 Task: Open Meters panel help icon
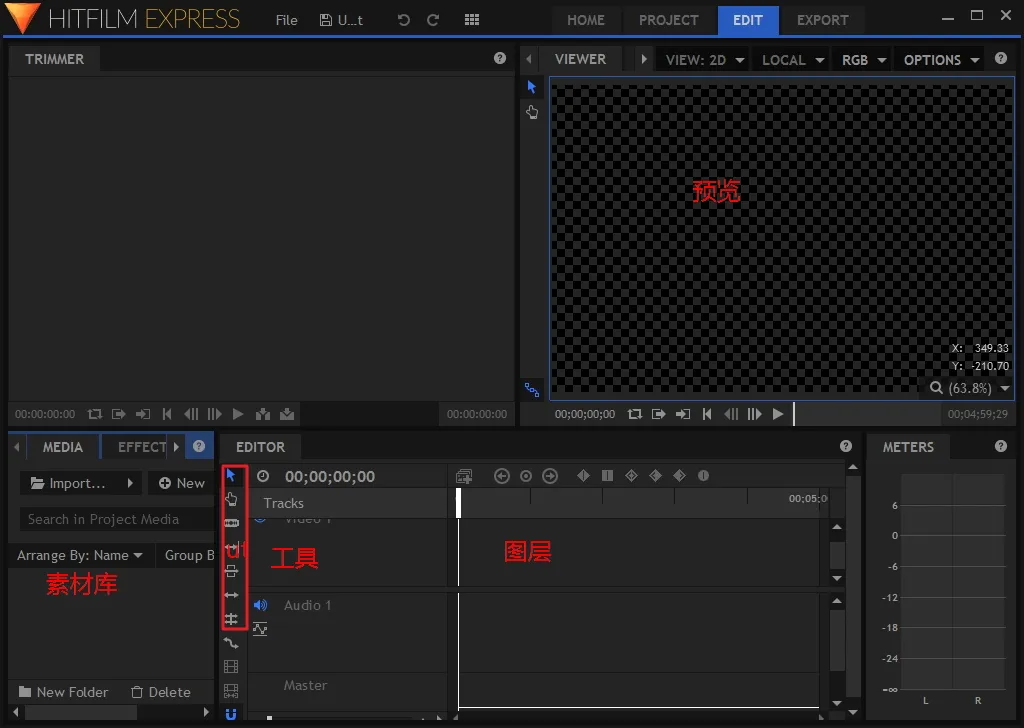pos(1000,446)
